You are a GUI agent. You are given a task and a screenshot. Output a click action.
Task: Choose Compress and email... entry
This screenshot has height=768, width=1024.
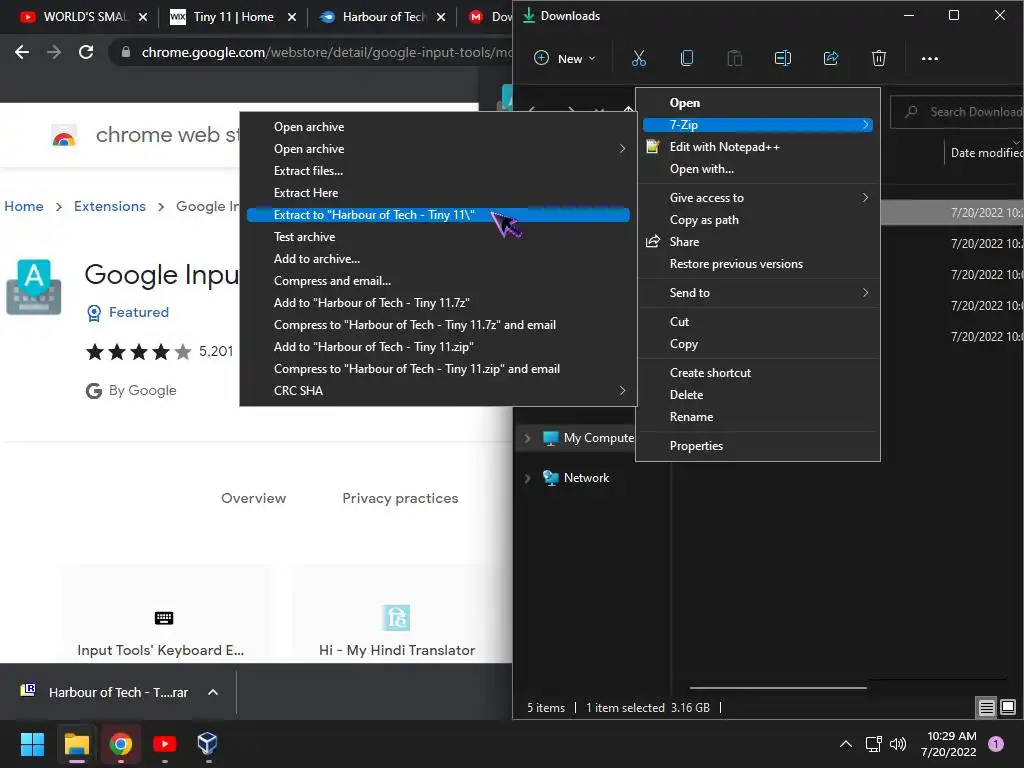(x=438, y=281)
